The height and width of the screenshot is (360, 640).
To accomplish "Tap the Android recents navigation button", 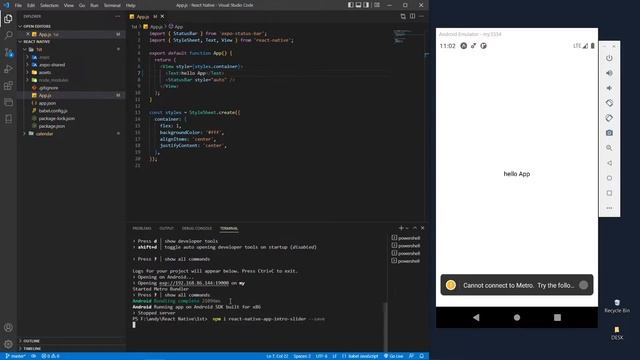I will pos(557,318).
